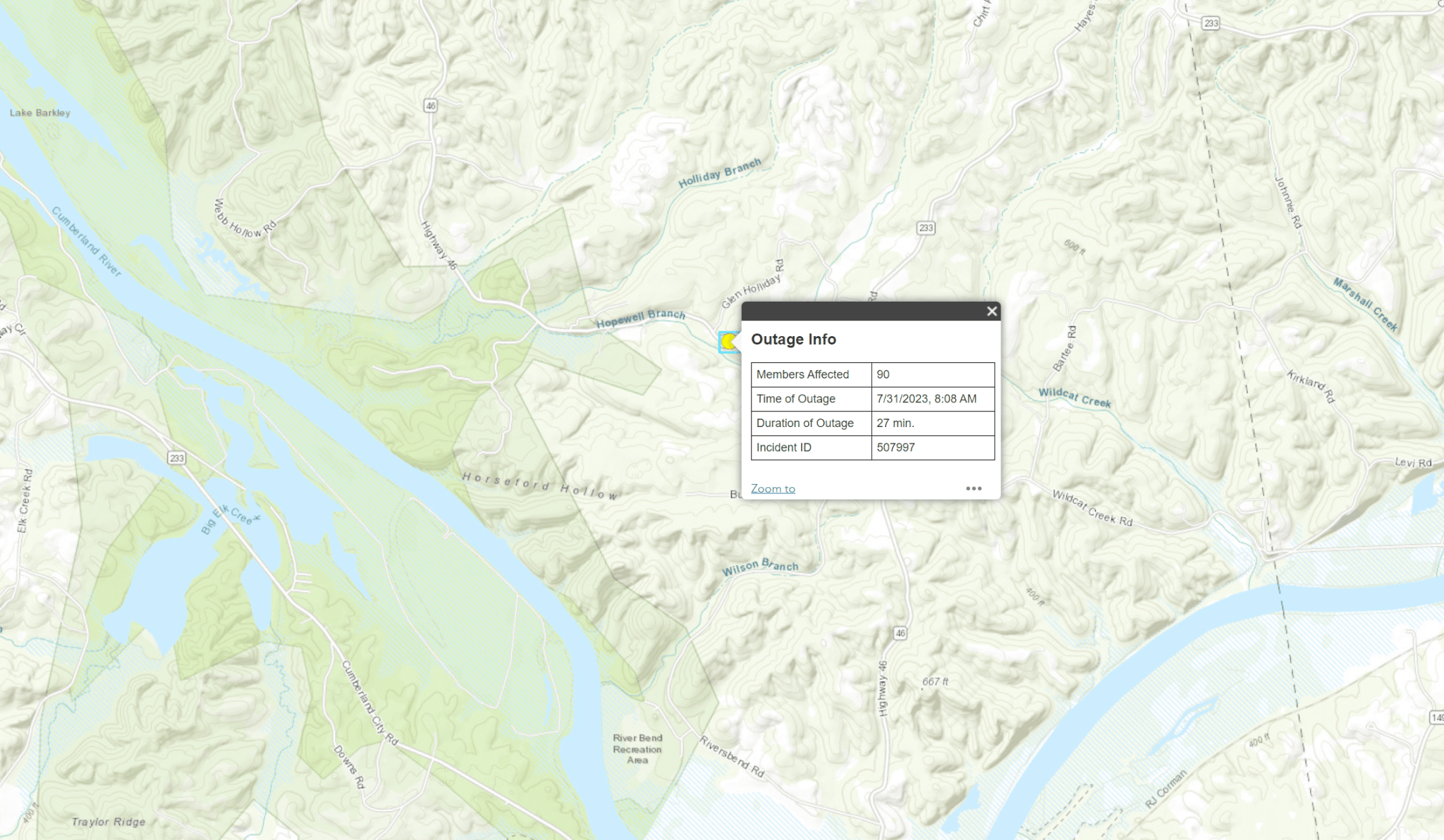Click the Lake Barkley map label
Screen dimensions: 1444x840
[x=40, y=113]
